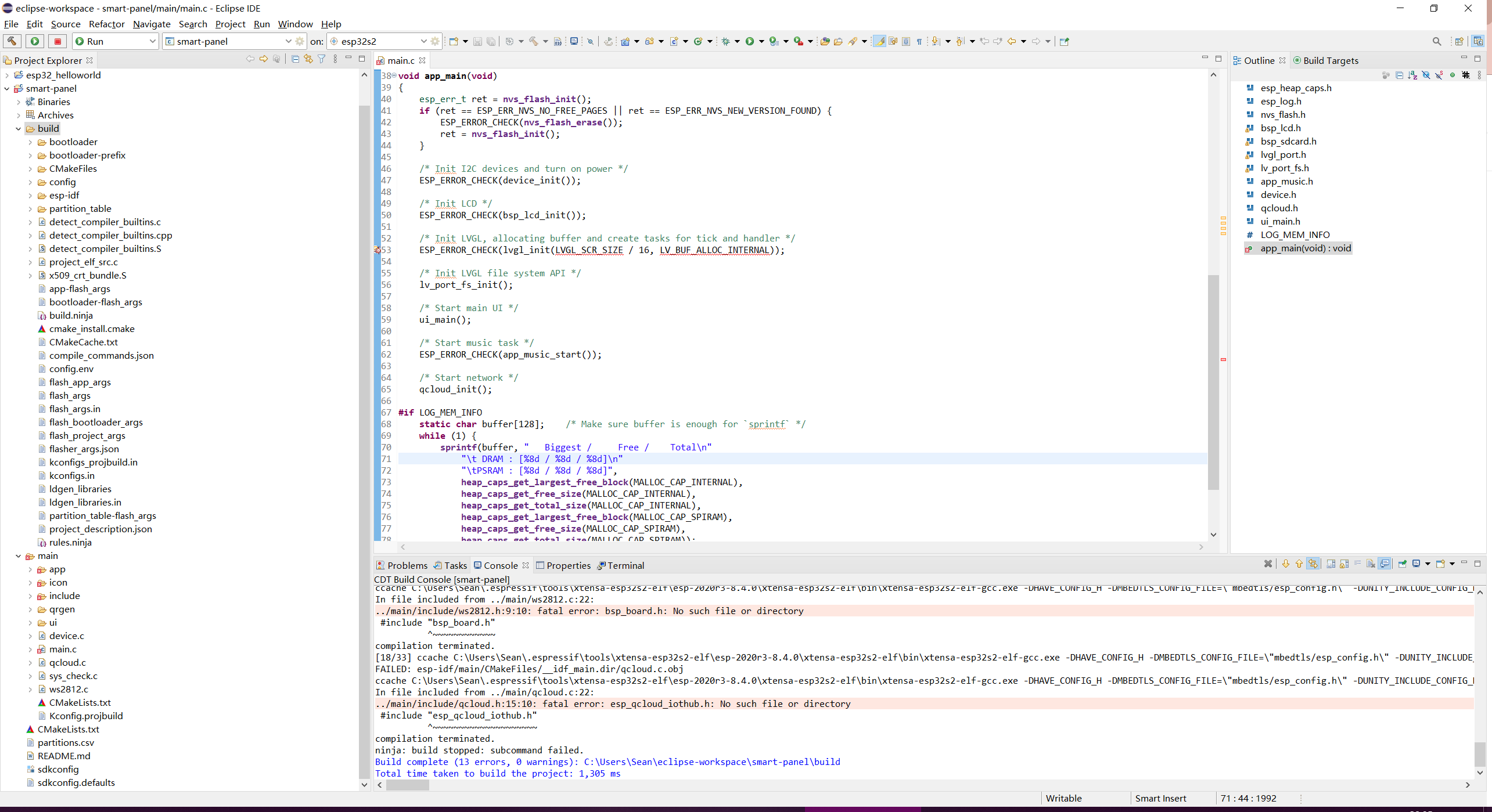Click the Run button to build project

35,41
